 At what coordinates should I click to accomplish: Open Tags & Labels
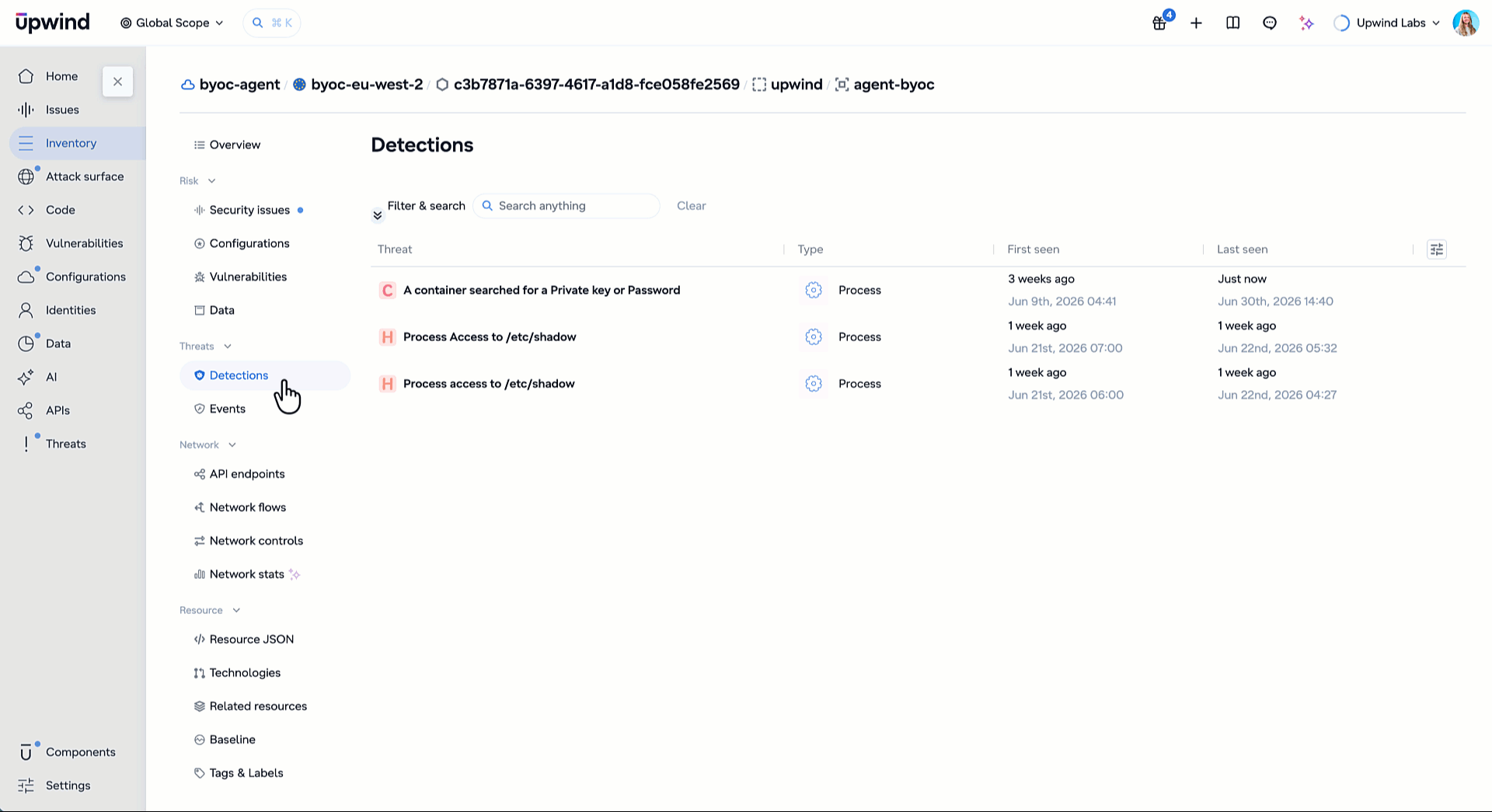pyautogui.click(x=246, y=773)
